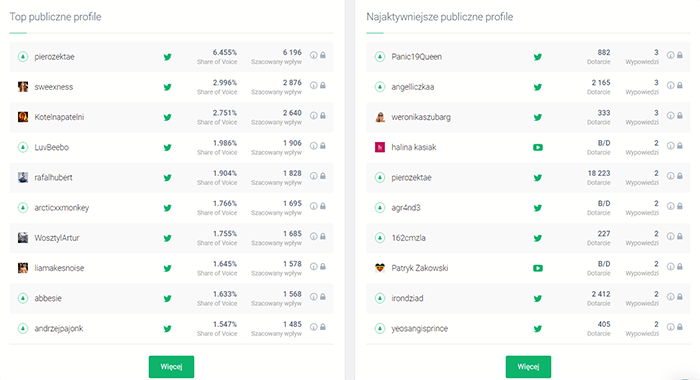The image size is (700, 380).
Task: Click the Twitter icon in the sweexness row
Action: click(x=167, y=87)
